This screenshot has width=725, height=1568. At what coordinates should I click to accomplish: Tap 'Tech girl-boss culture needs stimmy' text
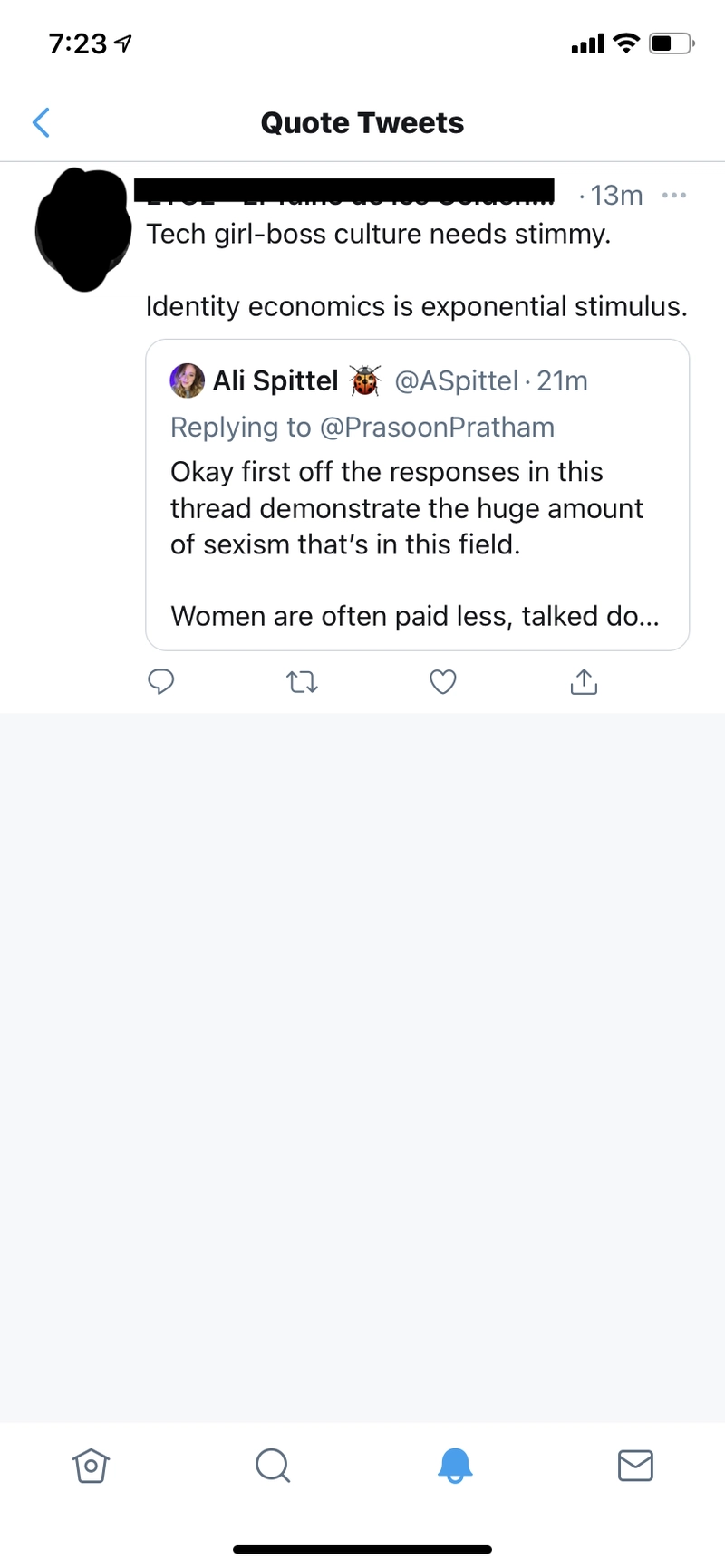pyautogui.click(x=379, y=234)
